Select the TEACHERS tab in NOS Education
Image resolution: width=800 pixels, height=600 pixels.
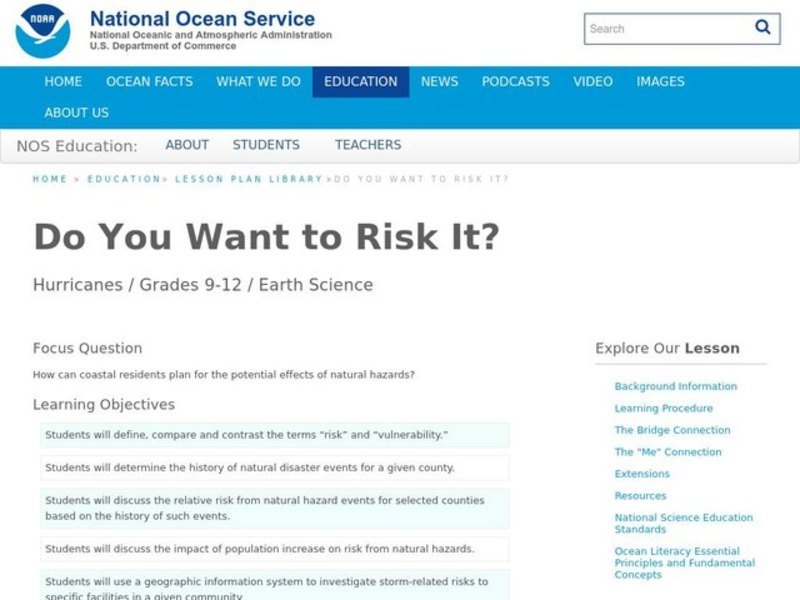pos(369,144)
